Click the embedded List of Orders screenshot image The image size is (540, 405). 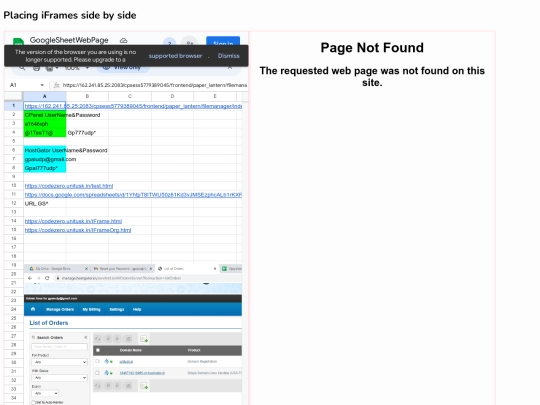tap(133, 334)
